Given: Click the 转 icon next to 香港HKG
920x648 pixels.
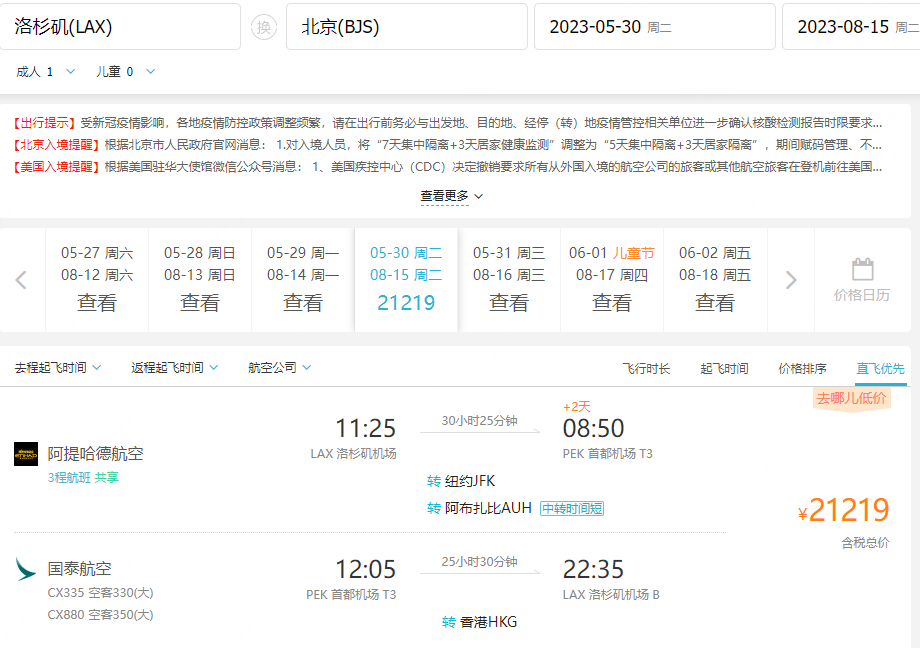Looking at the screenshot, I should point(449,622).
